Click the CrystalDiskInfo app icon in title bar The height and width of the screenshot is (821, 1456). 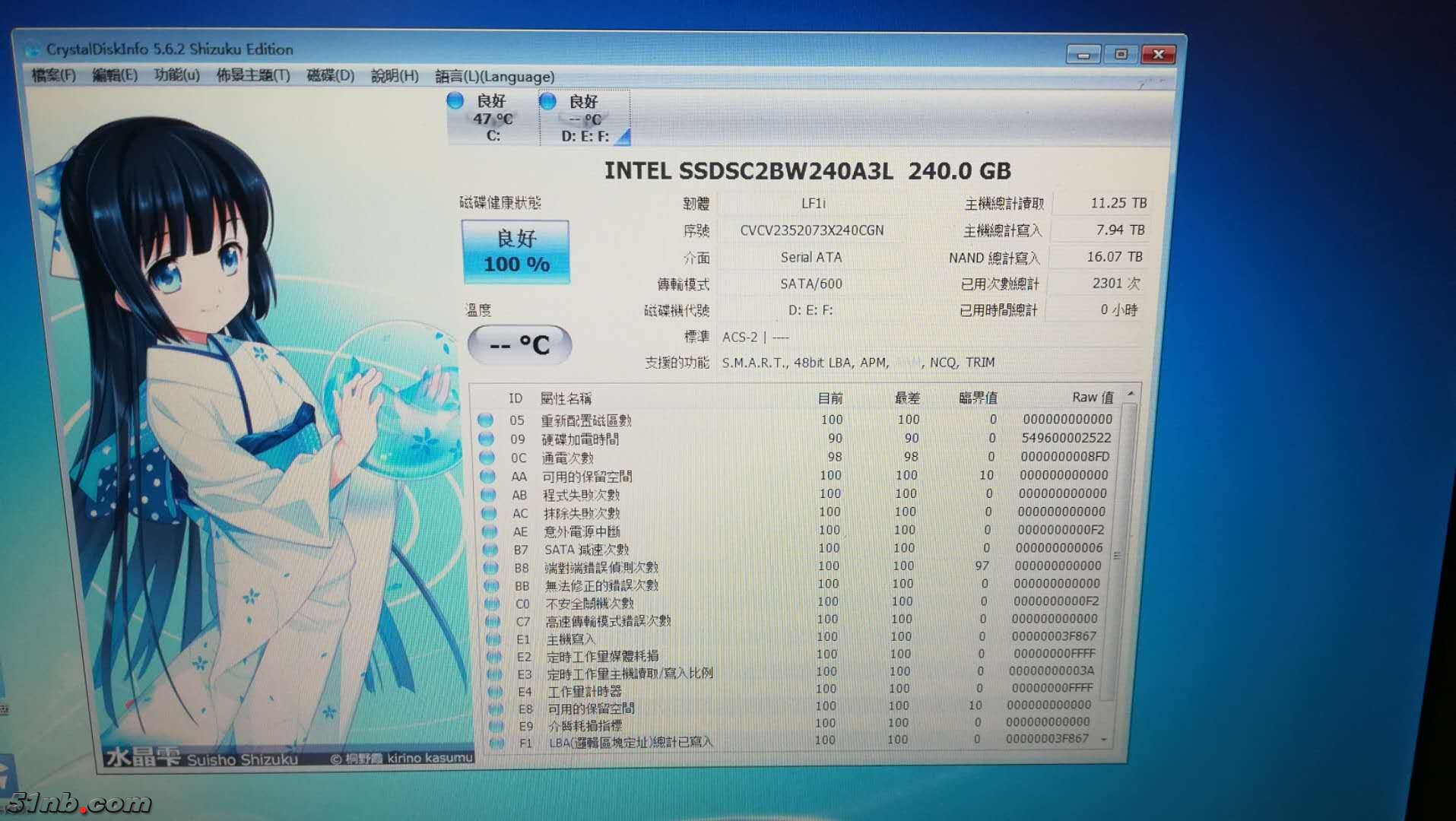(33, 49)
